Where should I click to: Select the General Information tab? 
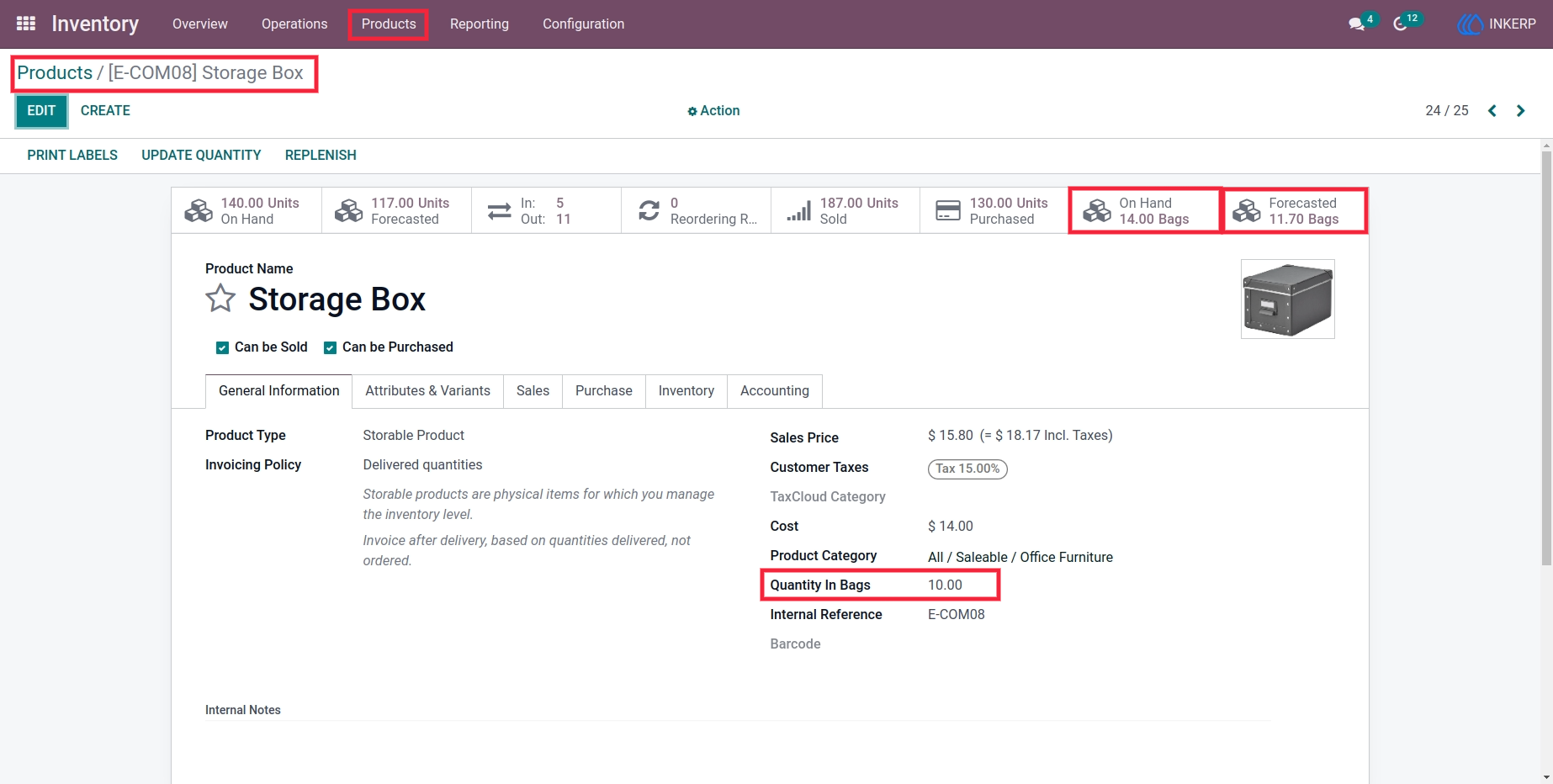279,391
